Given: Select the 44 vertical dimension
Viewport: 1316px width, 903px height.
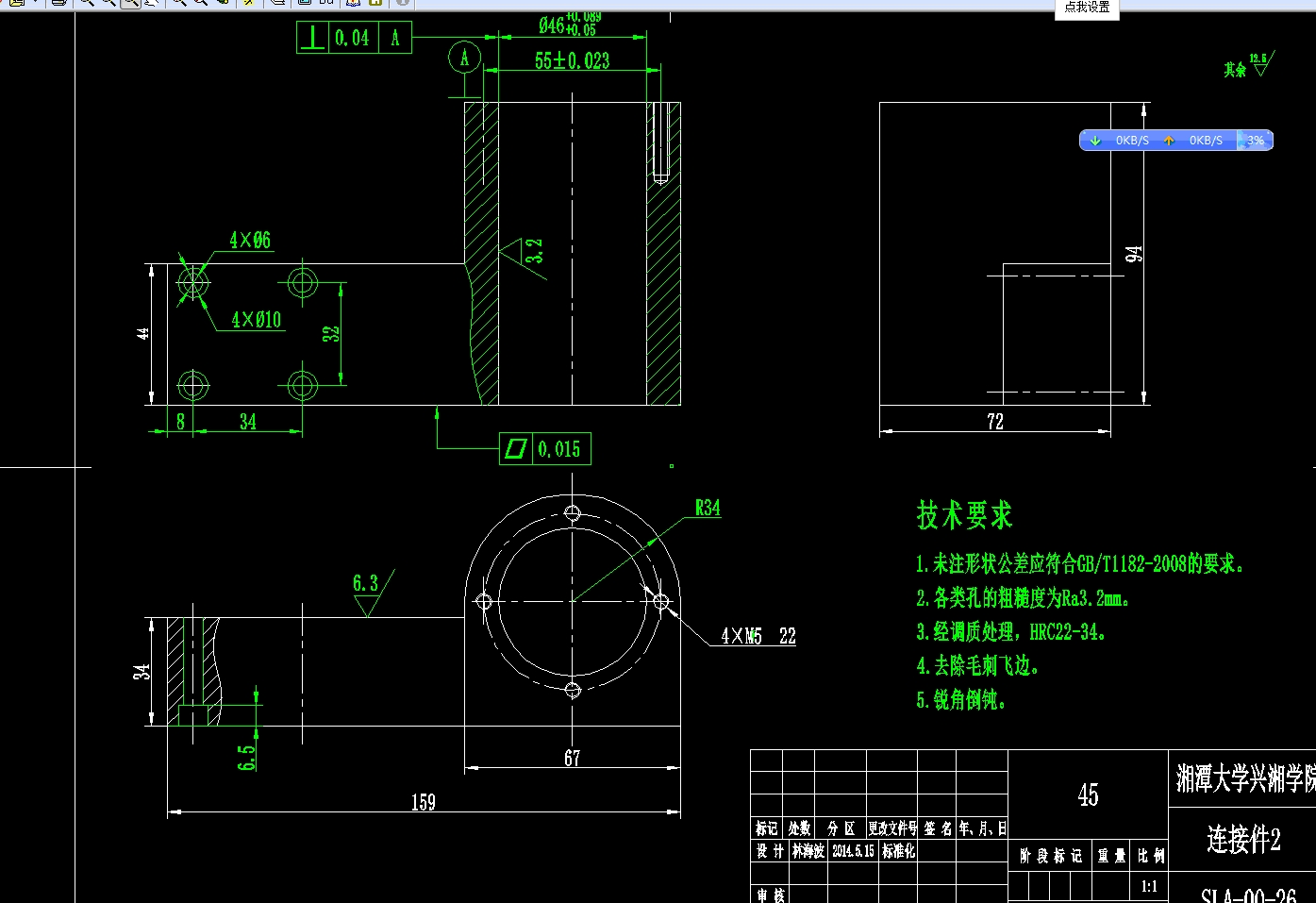Looking at the screenshot, I should point(142,334).
